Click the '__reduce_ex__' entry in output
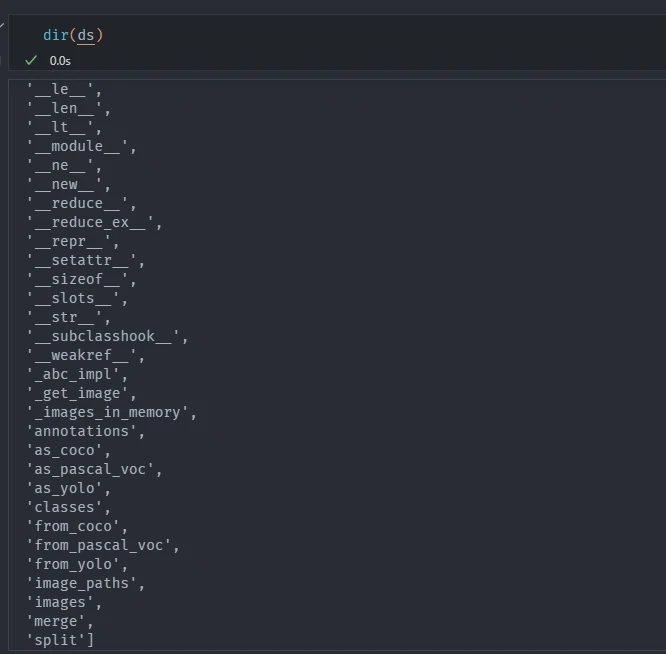 (x=94, y=222)
